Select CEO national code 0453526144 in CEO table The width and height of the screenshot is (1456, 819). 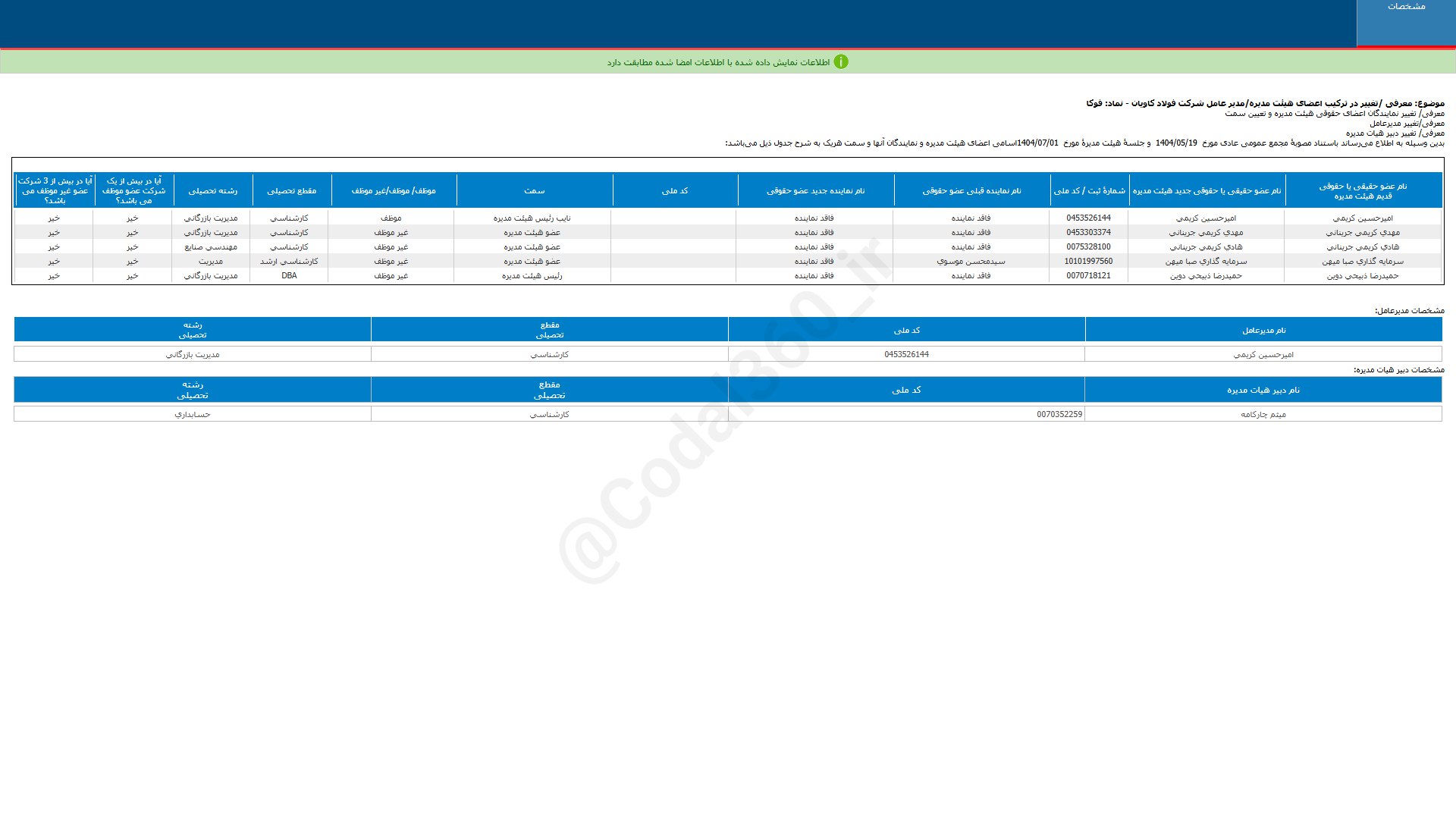(x=906, y=355)
